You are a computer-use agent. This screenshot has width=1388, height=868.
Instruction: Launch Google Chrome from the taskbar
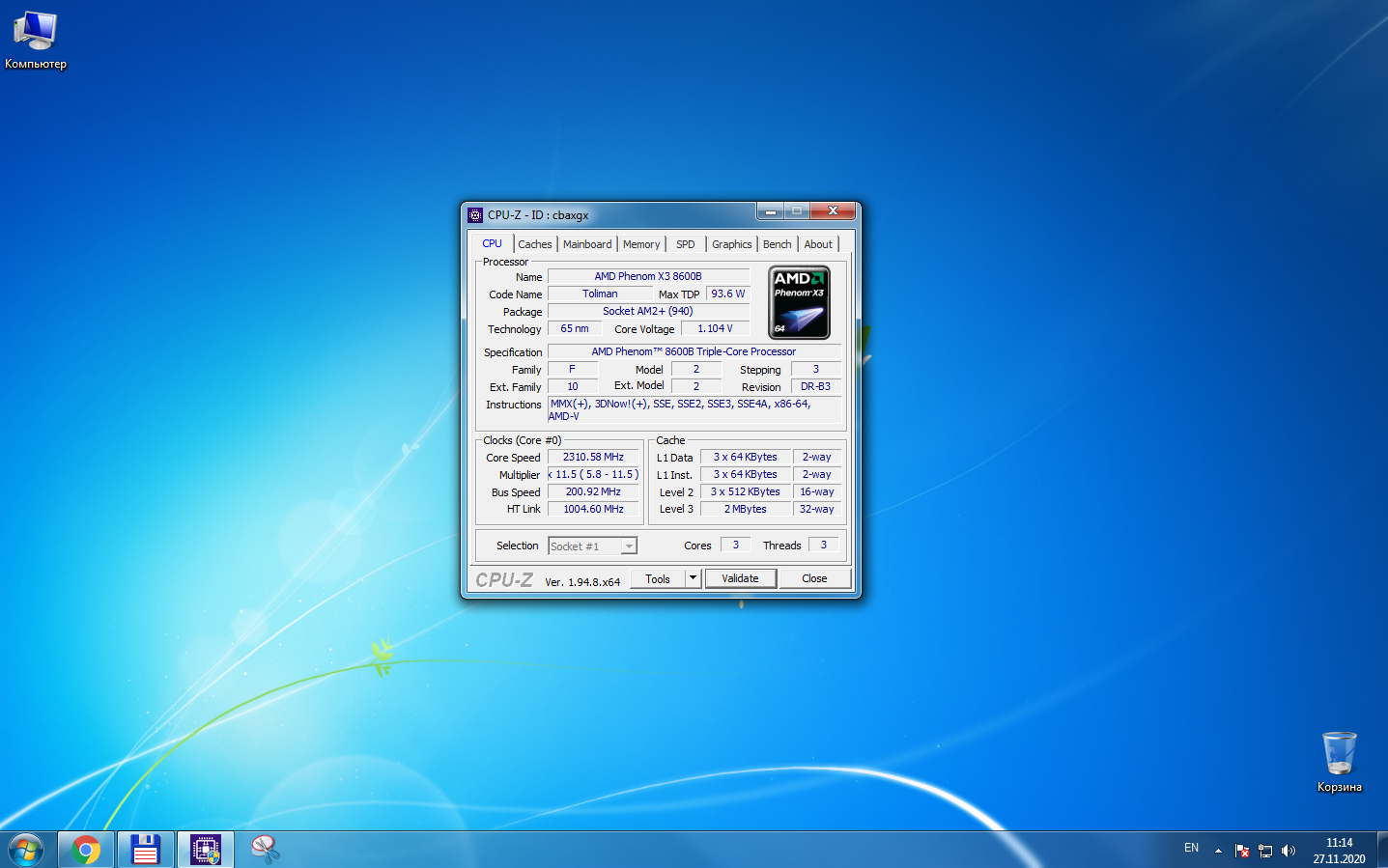tap(86, 850)
